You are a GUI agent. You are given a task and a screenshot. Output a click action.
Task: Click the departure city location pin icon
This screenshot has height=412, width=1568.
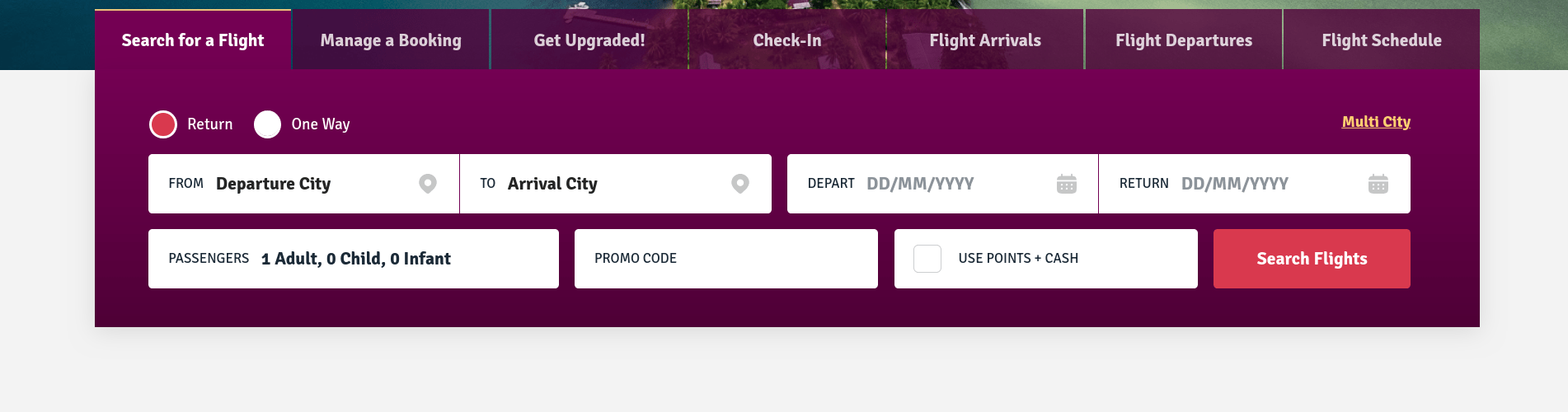click(427, 183)
